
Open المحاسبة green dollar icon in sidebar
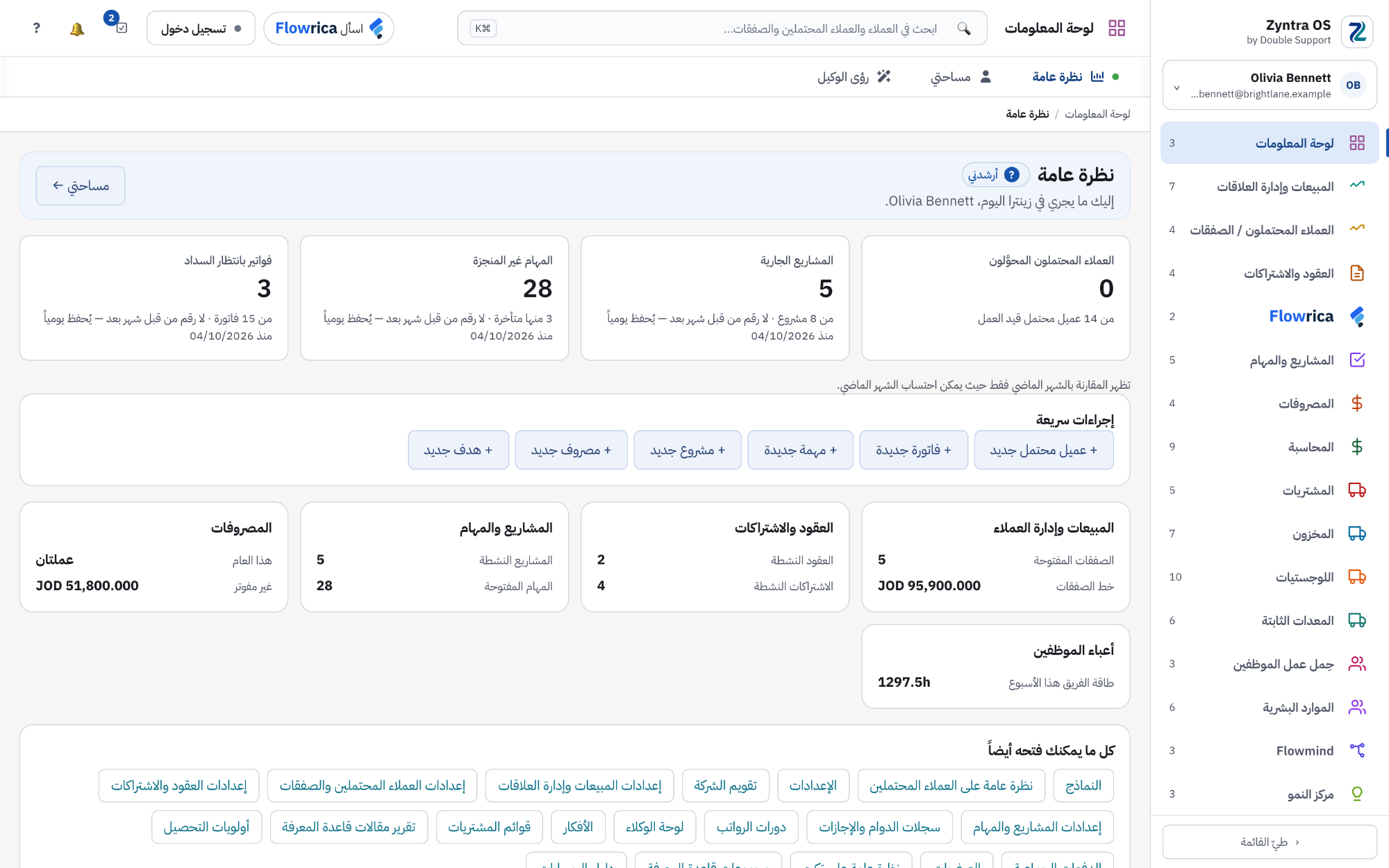[1357, 446]
